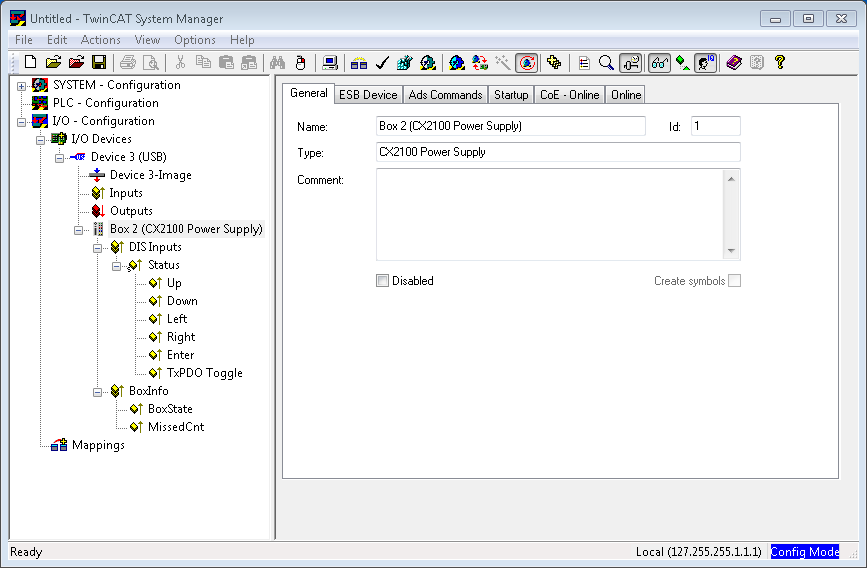Image resolution: width=867 pixels, height=568 pixels.
Task: Switch to the Ads Commands tab
Action: (445, 95)
